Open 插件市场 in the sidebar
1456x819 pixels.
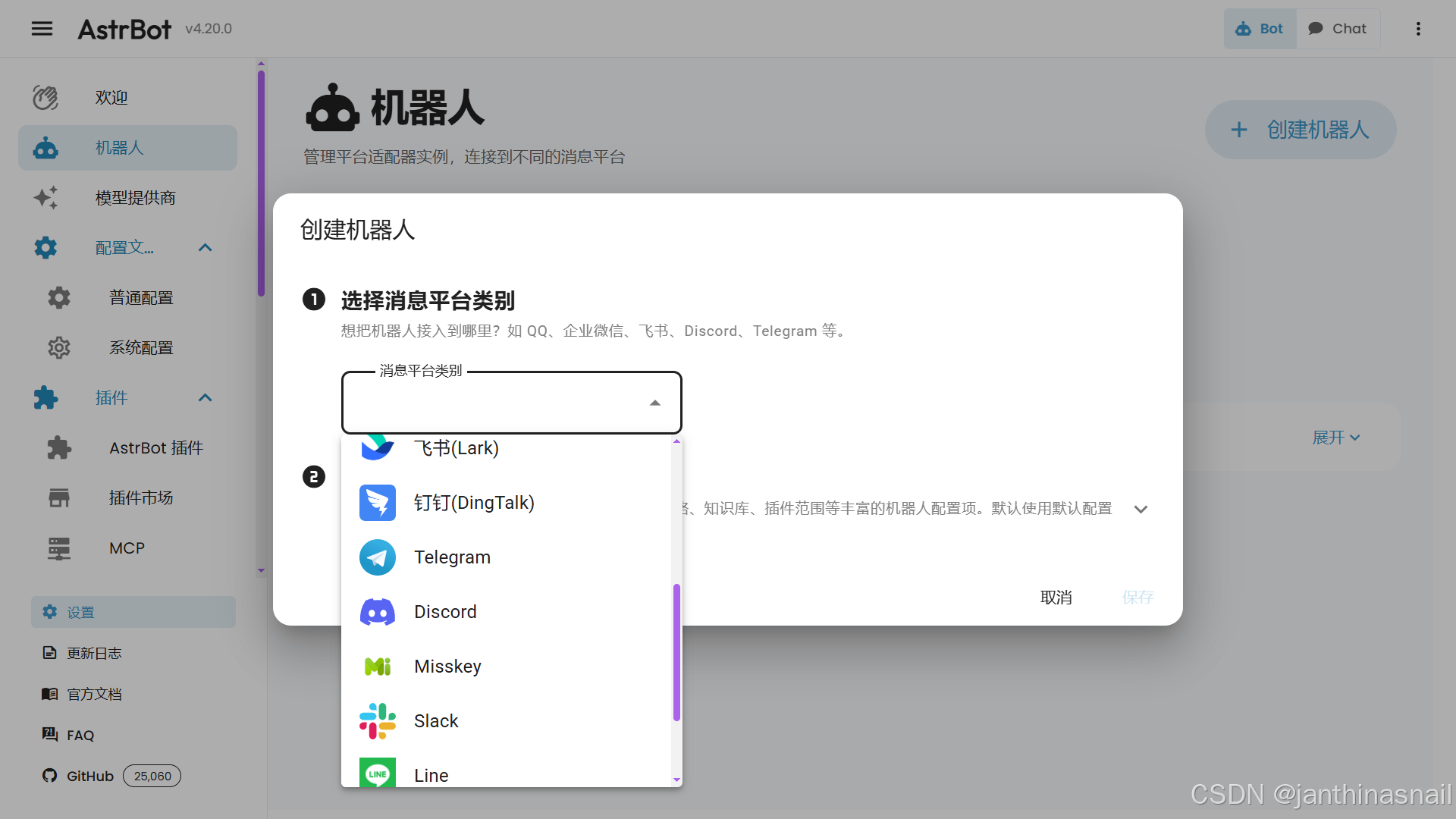point(127,498)
